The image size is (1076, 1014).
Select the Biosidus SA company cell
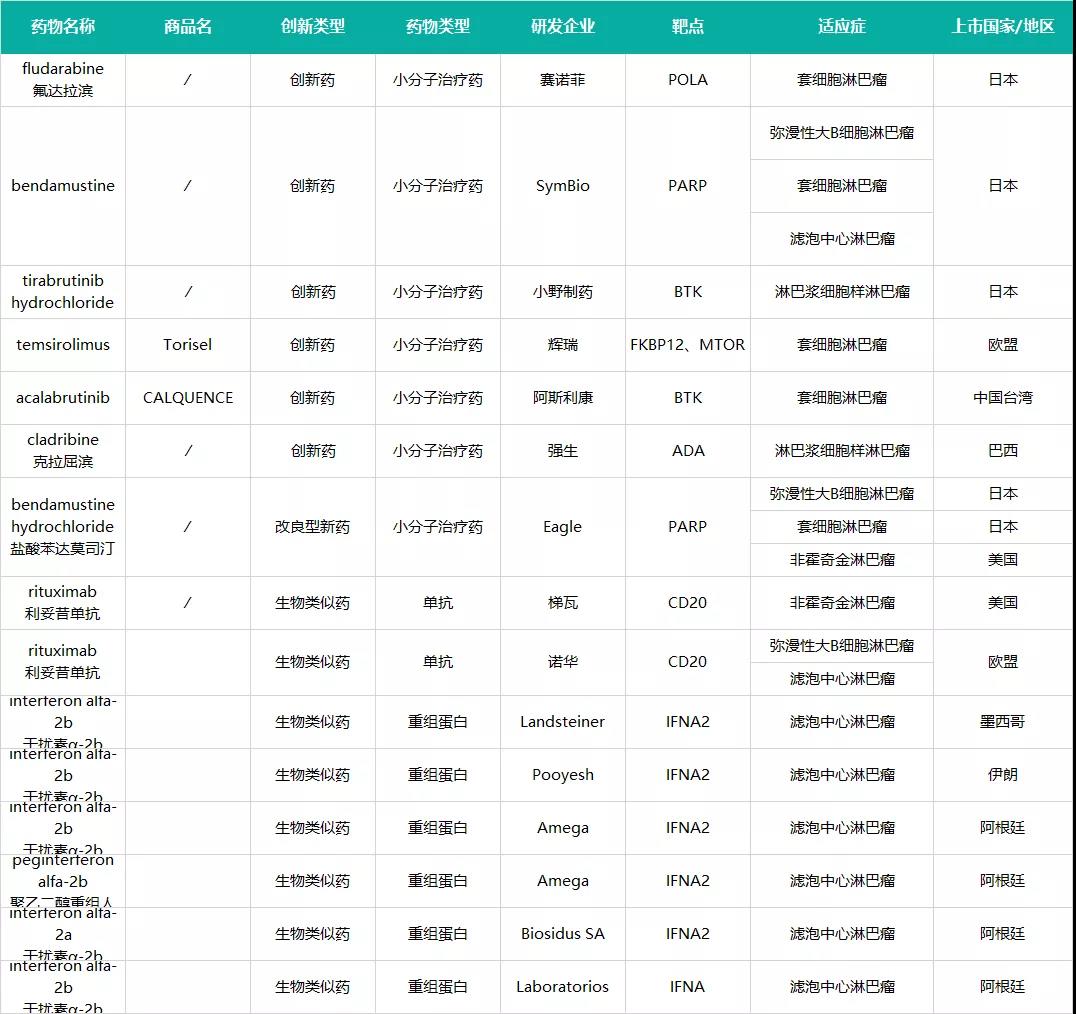(x=563, y=934)
